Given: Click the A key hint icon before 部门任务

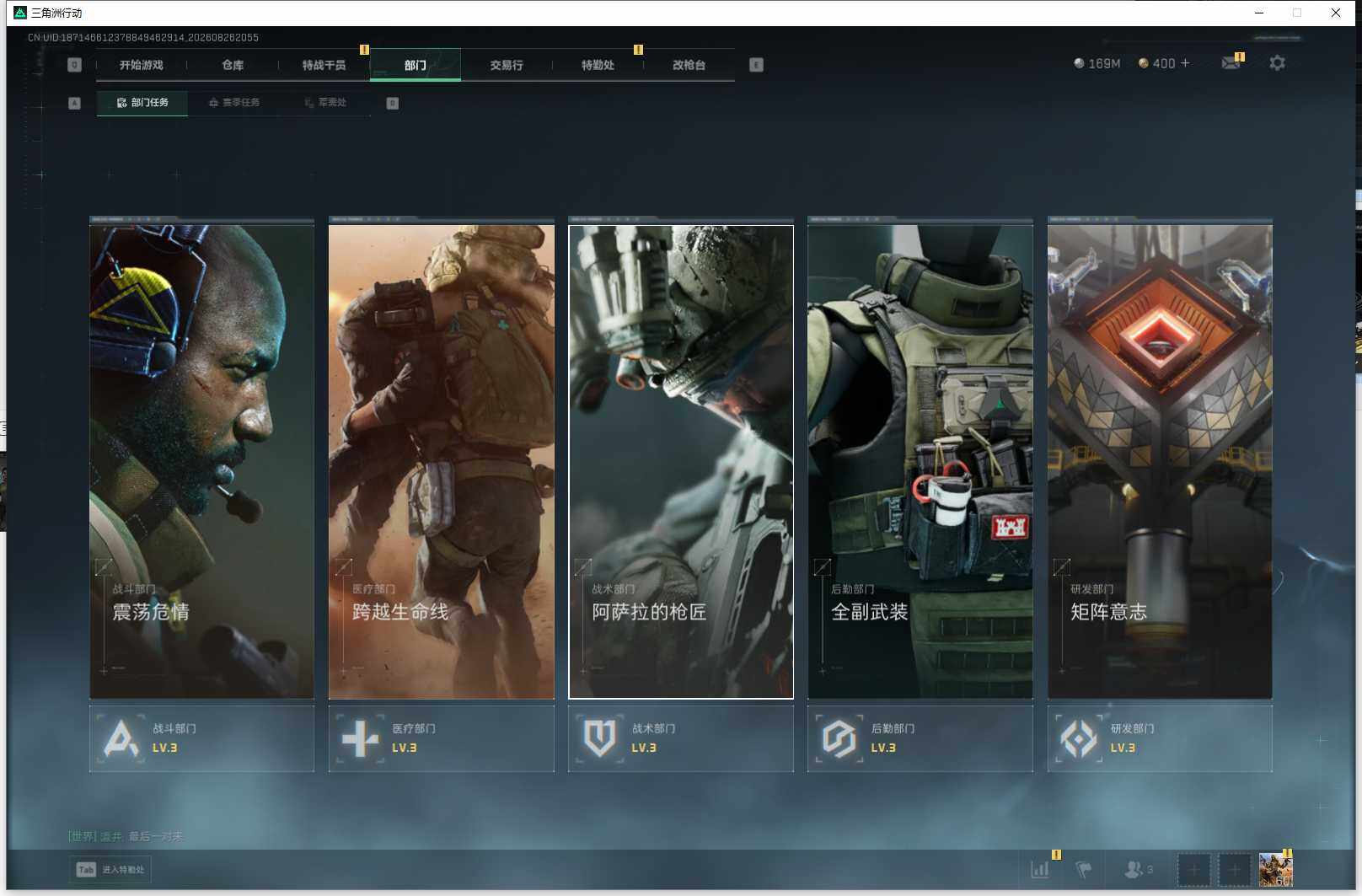Looking at the screenshot, I should click(x=74, y=103).
